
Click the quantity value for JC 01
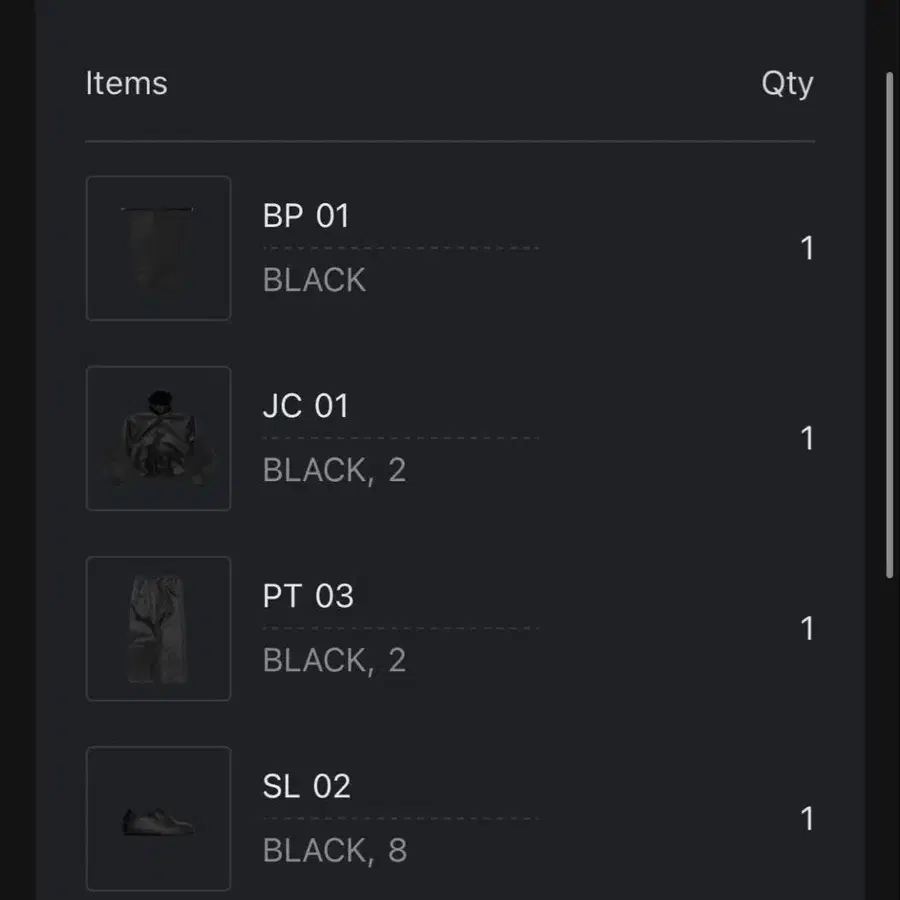point(807,438)
